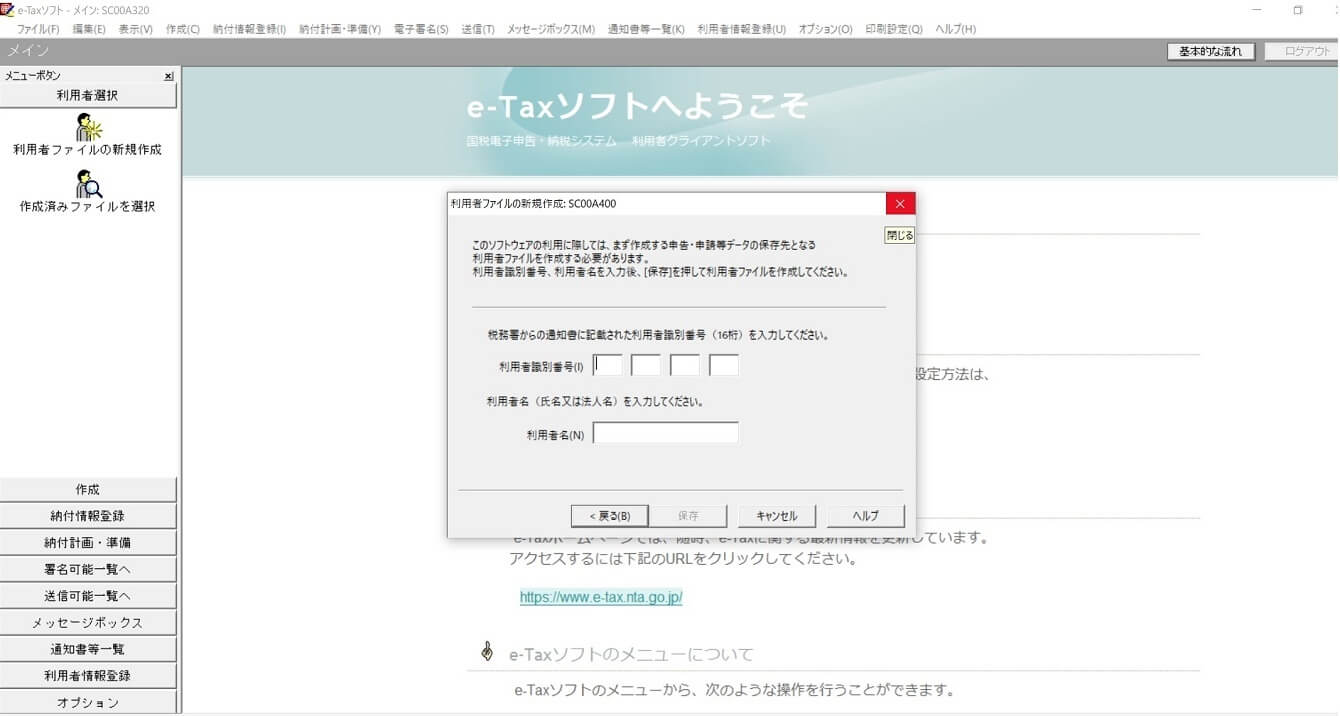Click the second 利用者識別番号 box
Screen dimensions: 1340x716
[646, 365]
